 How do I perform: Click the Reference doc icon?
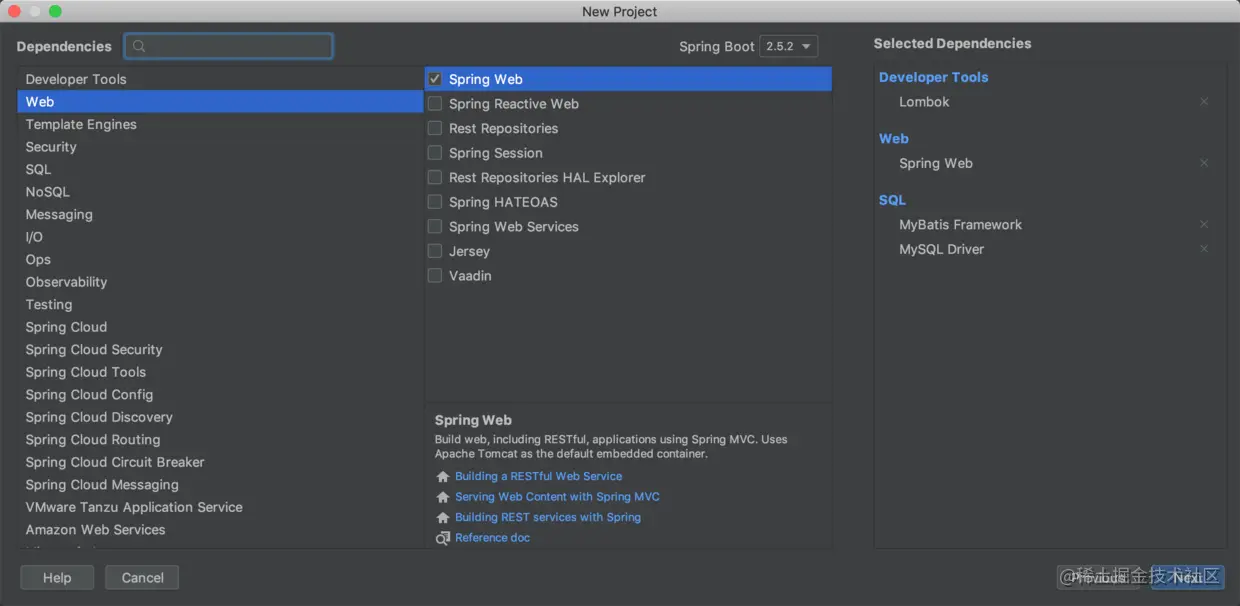coord(443,538)
